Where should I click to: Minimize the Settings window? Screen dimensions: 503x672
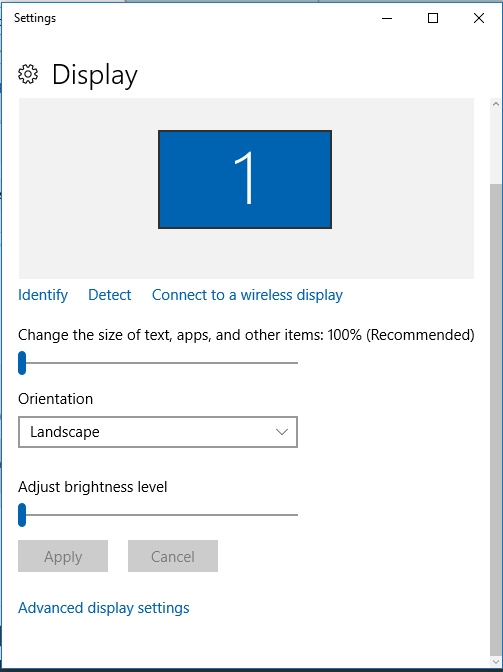coord(387,18)
